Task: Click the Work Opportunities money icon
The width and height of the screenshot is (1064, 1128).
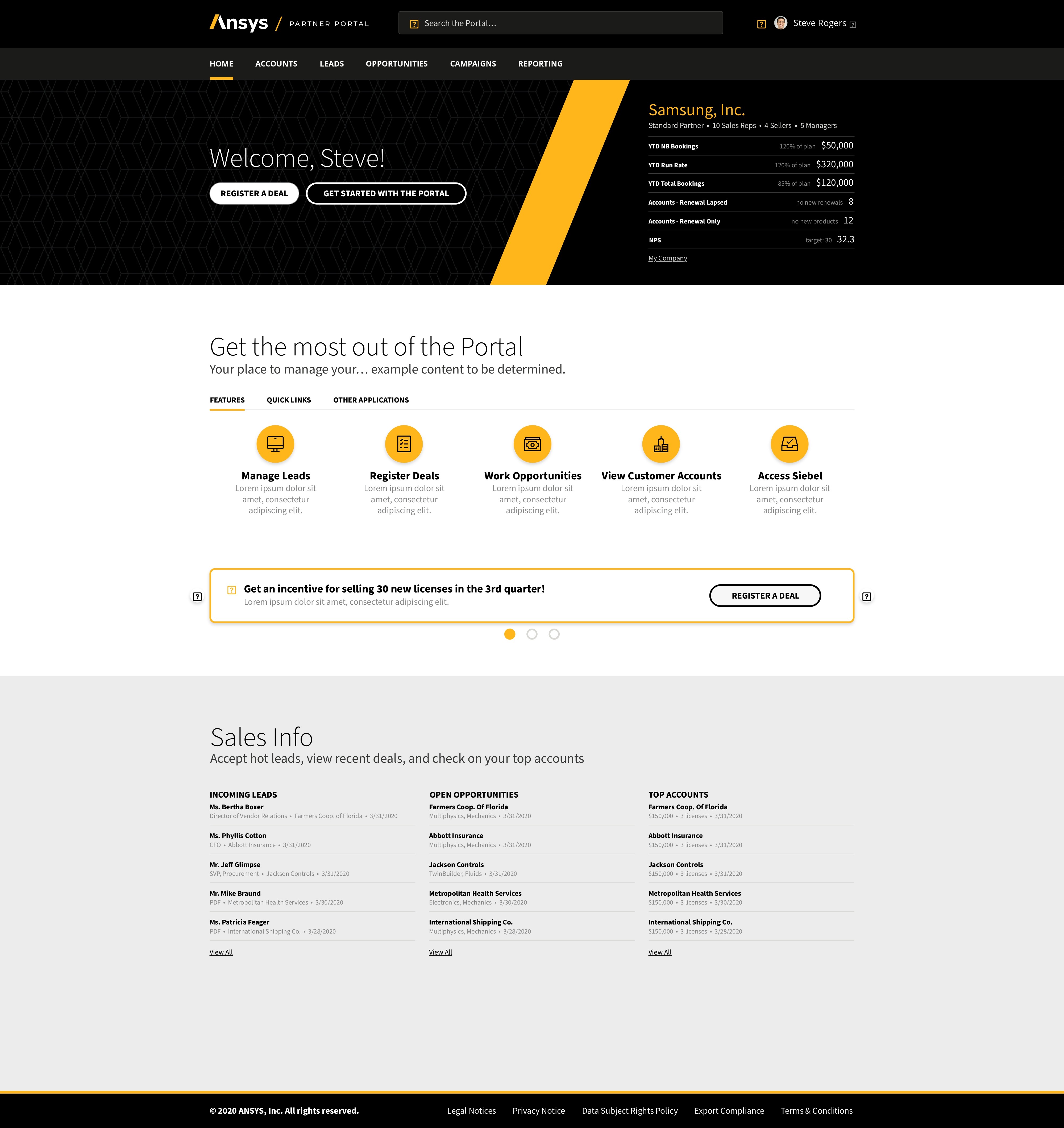Action: (x=532, y=444)
